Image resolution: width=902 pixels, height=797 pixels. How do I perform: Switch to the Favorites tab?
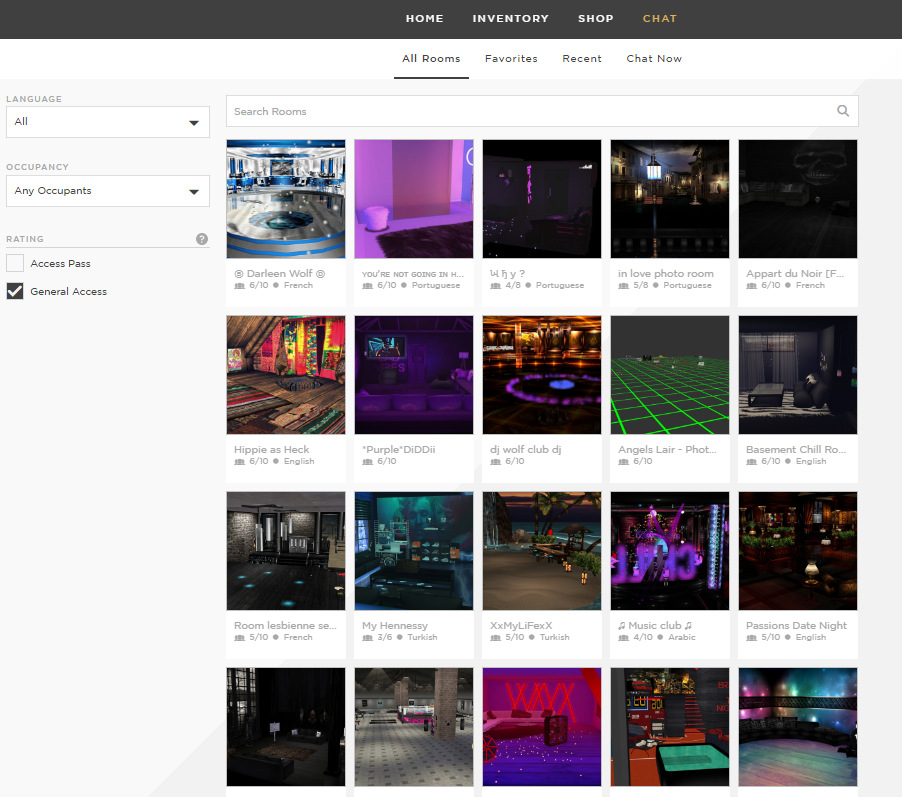(511, 59)
